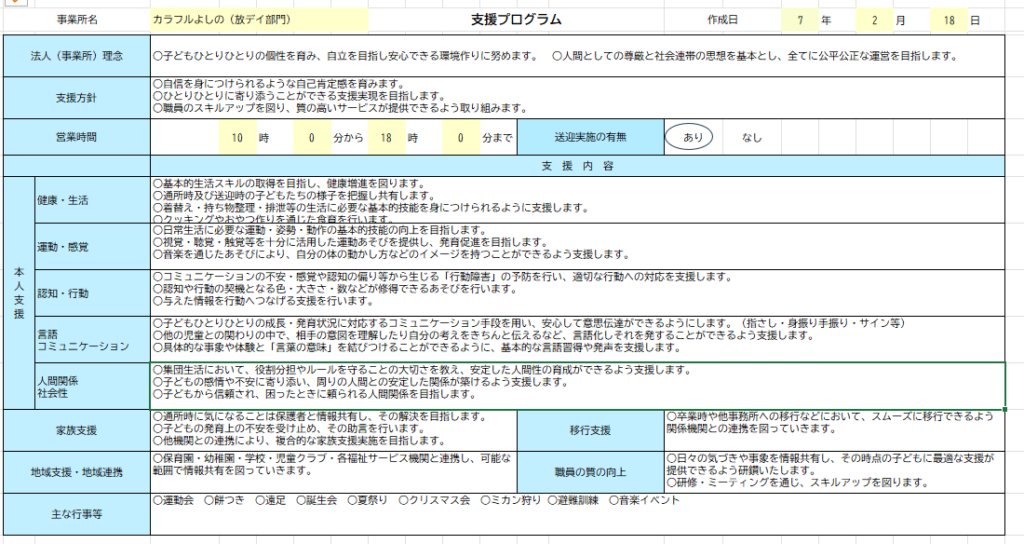Screen dimensions: 1024x544
Task: Click text starting 保育園・幼稚園・学校
Action: [334, 464]
